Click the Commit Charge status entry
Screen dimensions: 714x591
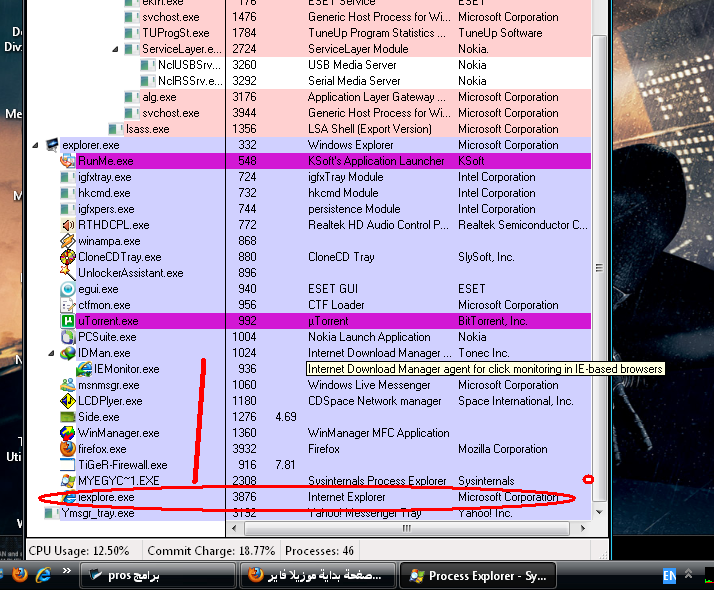coord(211,551)
